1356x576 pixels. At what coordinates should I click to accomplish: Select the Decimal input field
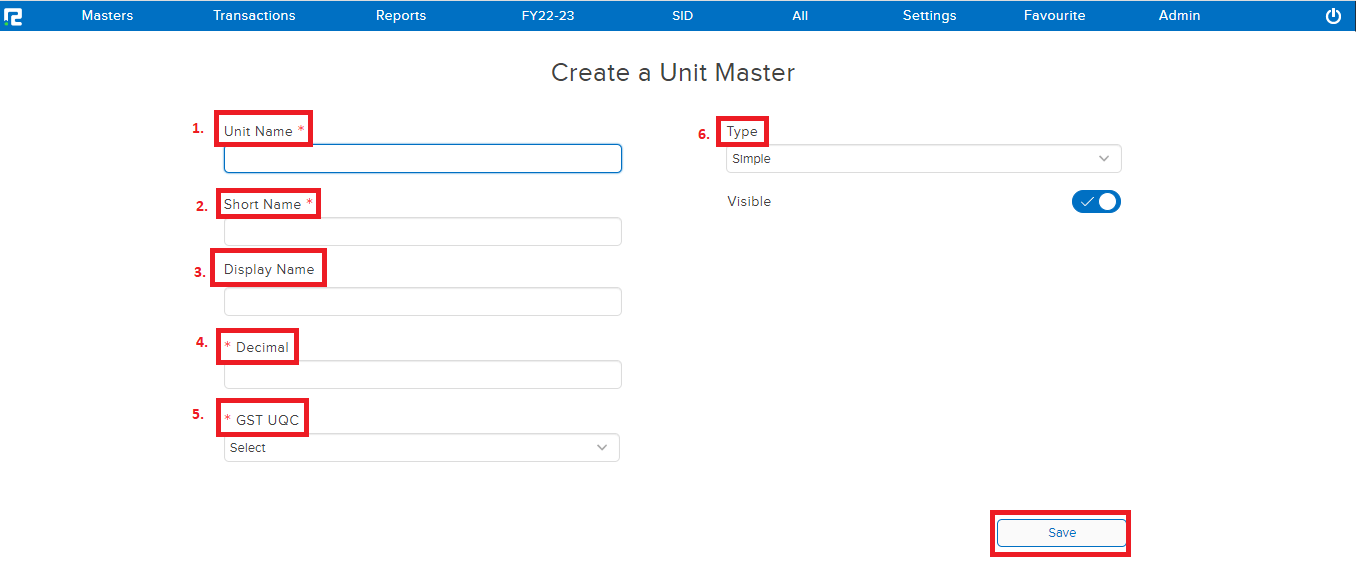(422, 375)
